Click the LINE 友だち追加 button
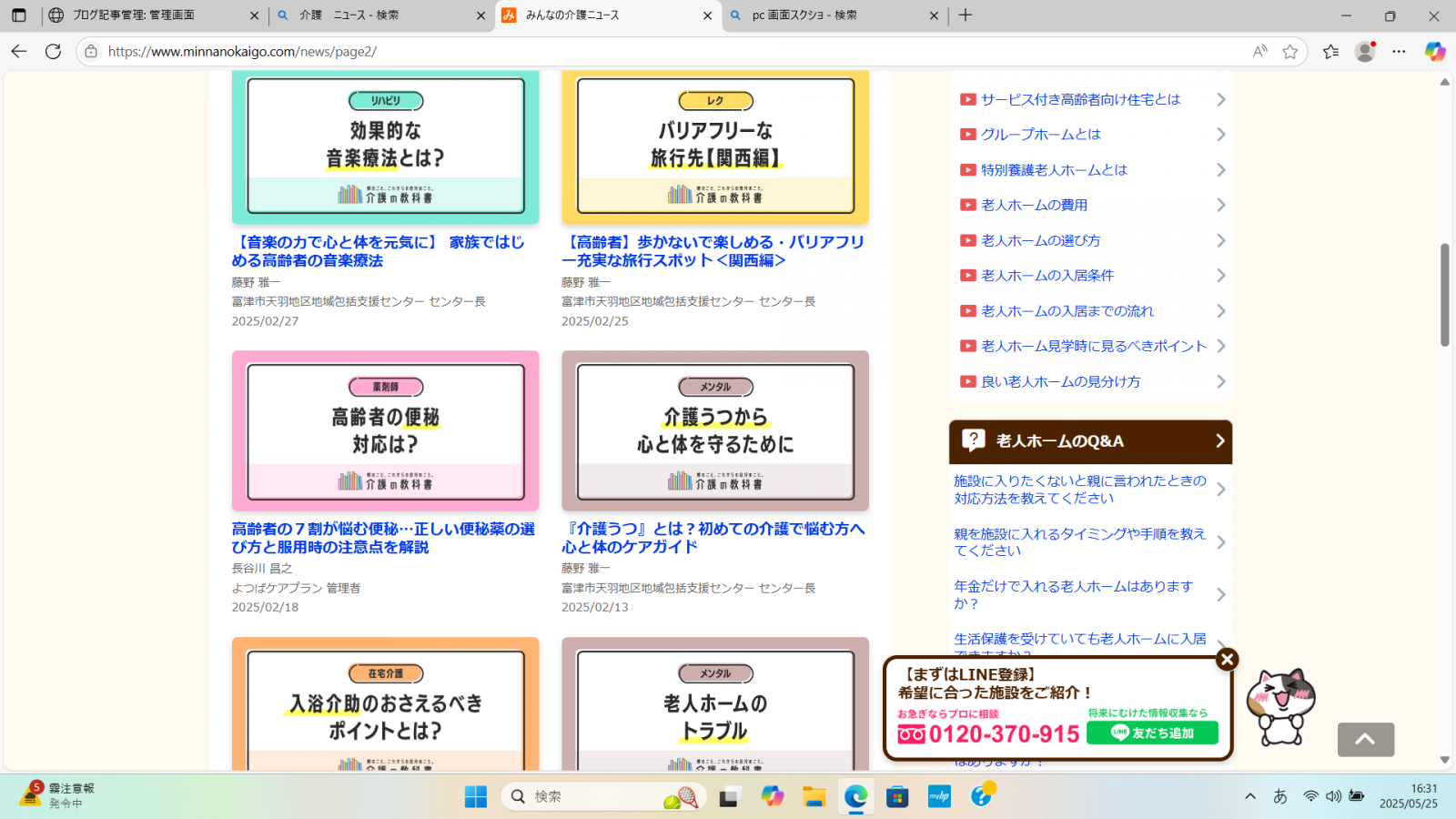1456x819 pixels. tap(1152, 733)
